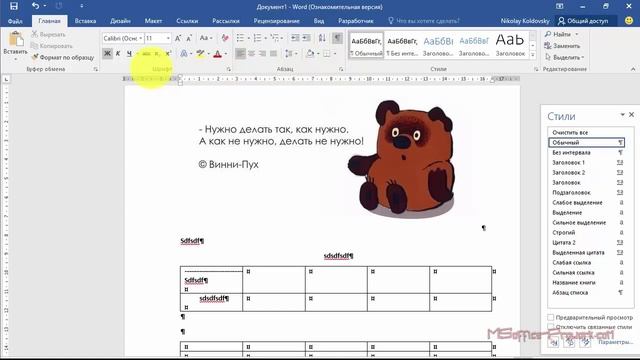The width and height of the screenshot is (640, 360).
Task: Click the Multilevel list icon
Action: pyautogui.click(x=275, y=38)
